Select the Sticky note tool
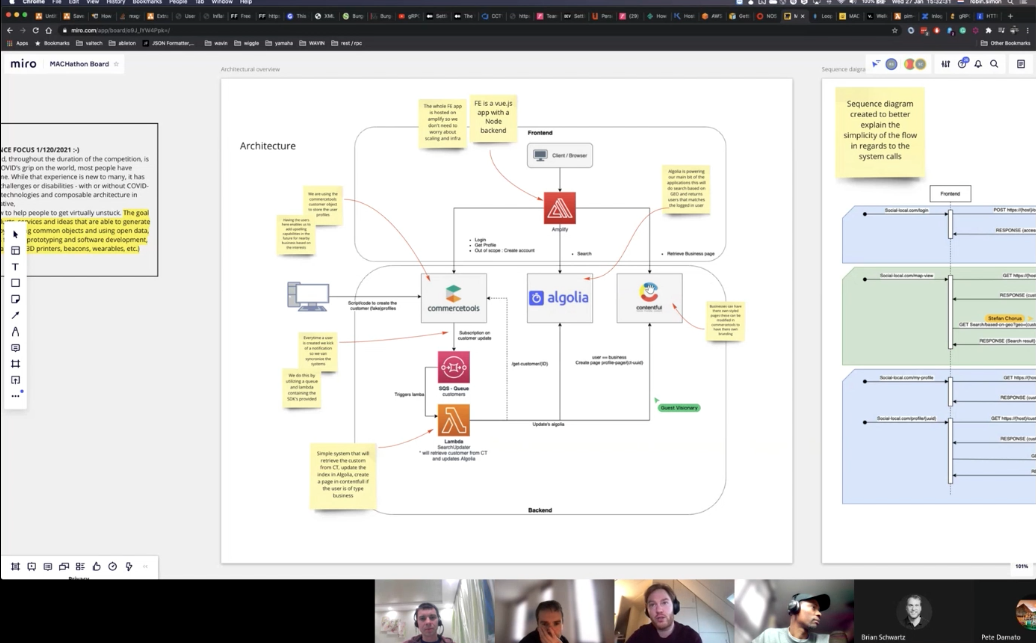 tap(15, 299)
